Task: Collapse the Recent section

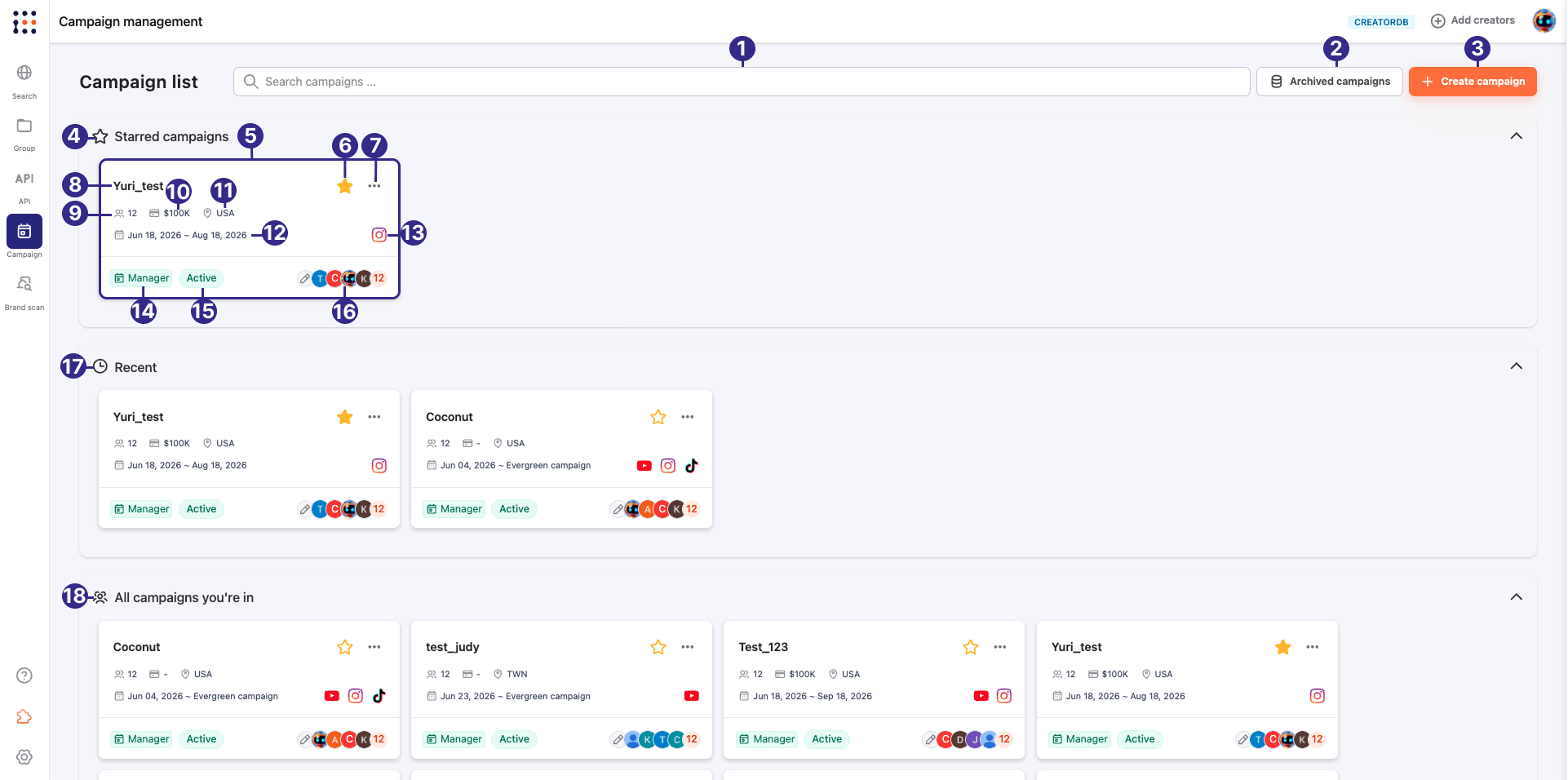Action: point(1517,366)
